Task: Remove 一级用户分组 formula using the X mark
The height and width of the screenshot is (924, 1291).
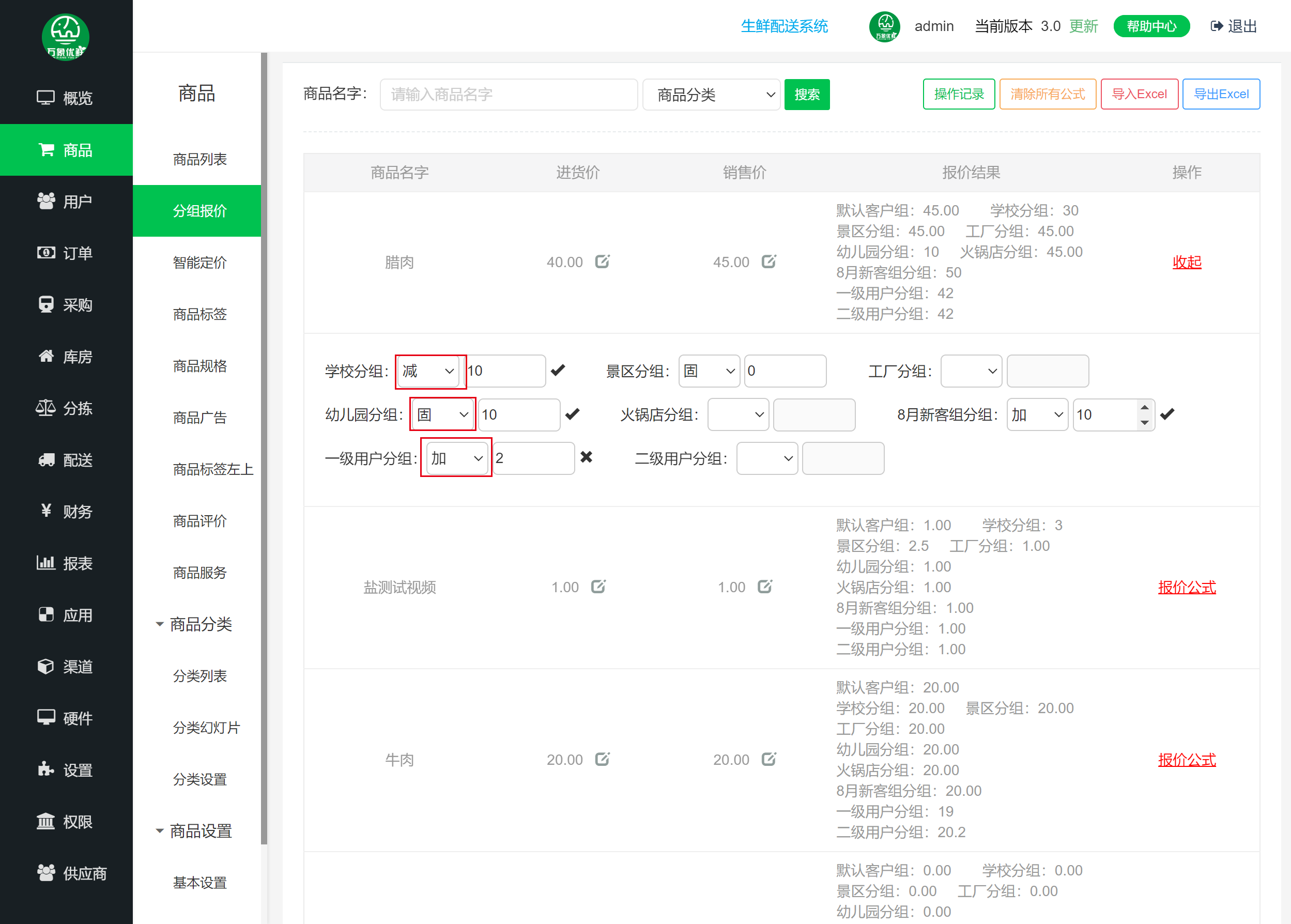Action: point(587,457)
